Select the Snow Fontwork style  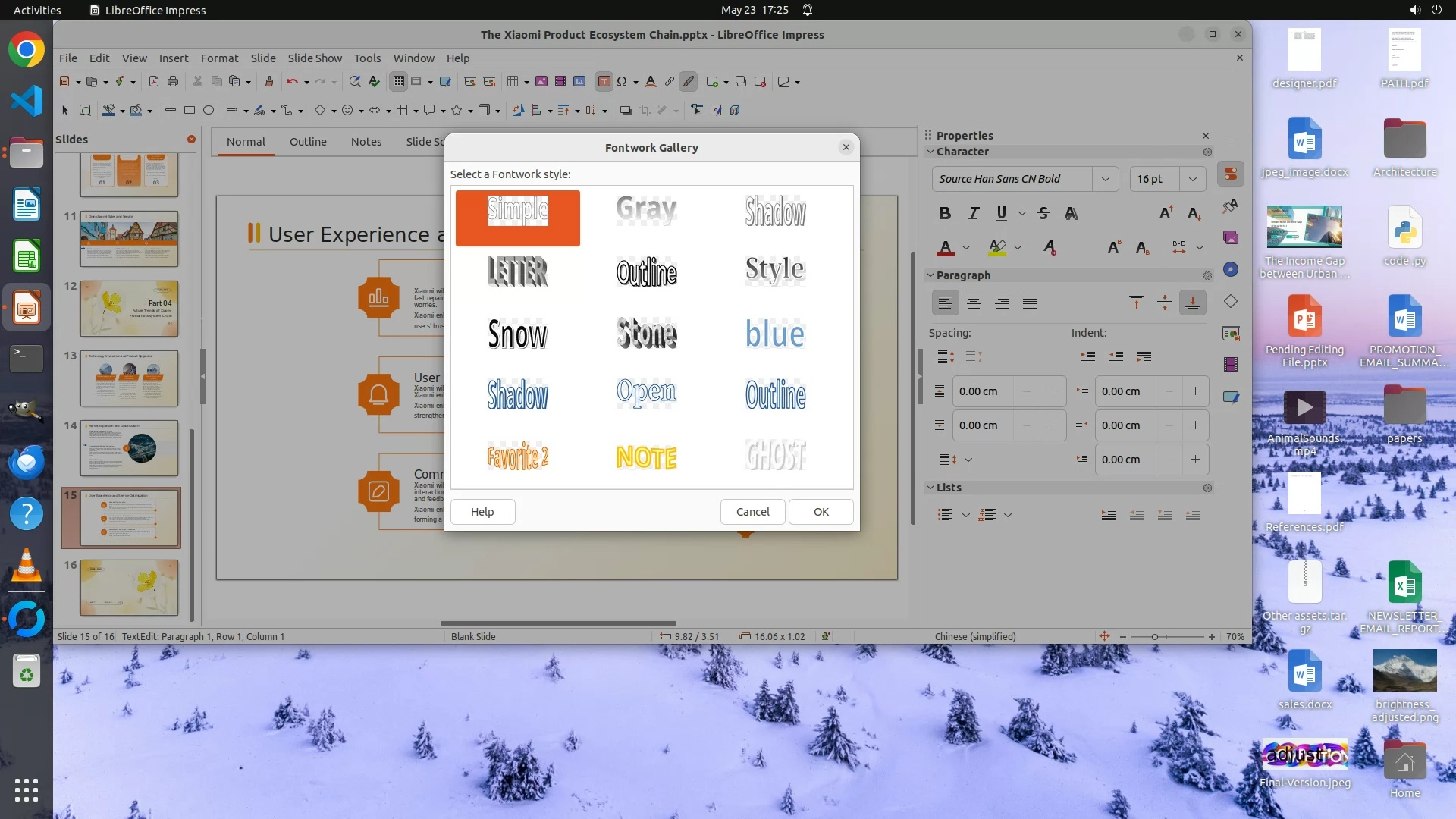pyautogui.click(x=517, y=334)
